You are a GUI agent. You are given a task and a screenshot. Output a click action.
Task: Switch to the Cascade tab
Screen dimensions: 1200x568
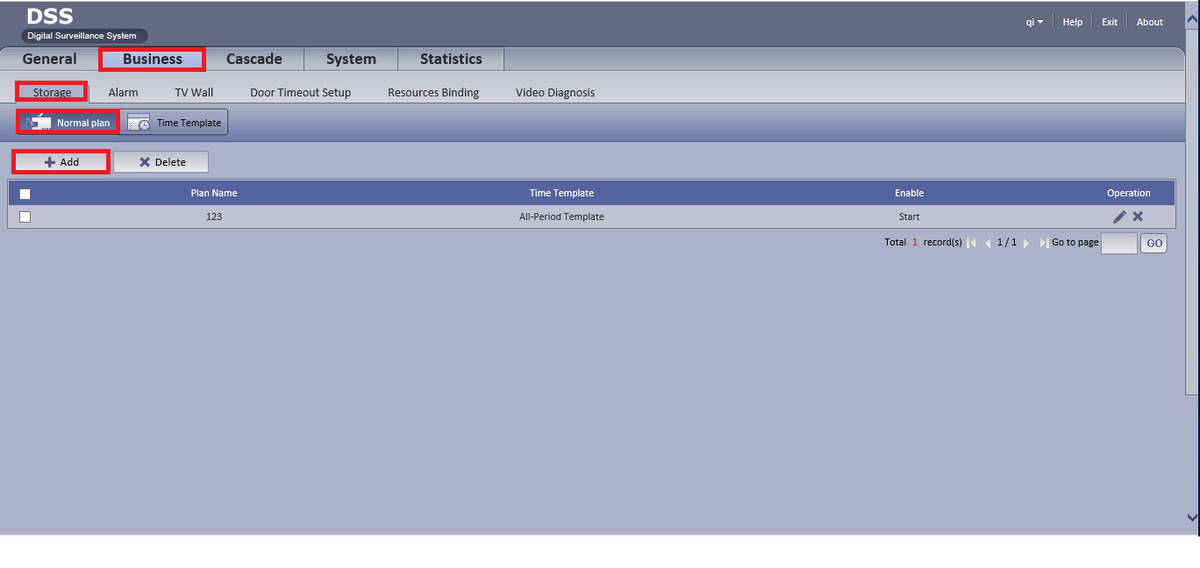[x=254, y=59]
